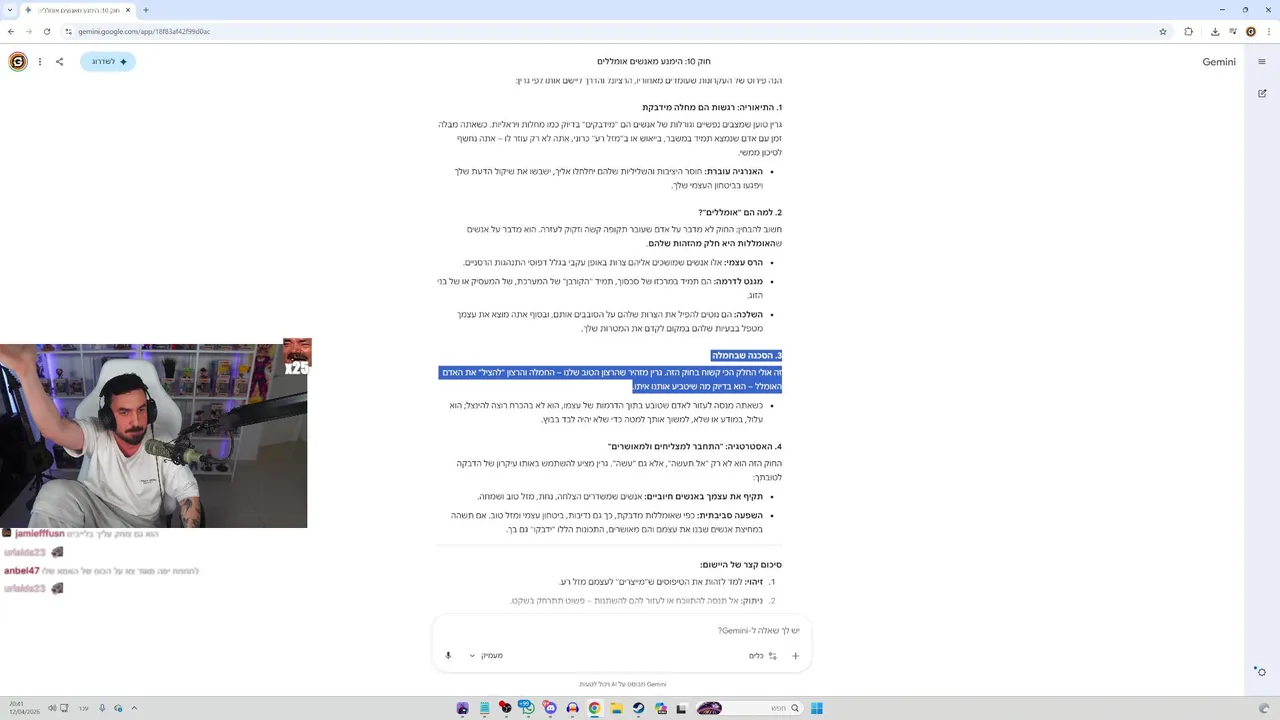The width and height of the screenshot is (1280, 720).
Task: Click the tray microphone icon
Action: coord(101,708)
